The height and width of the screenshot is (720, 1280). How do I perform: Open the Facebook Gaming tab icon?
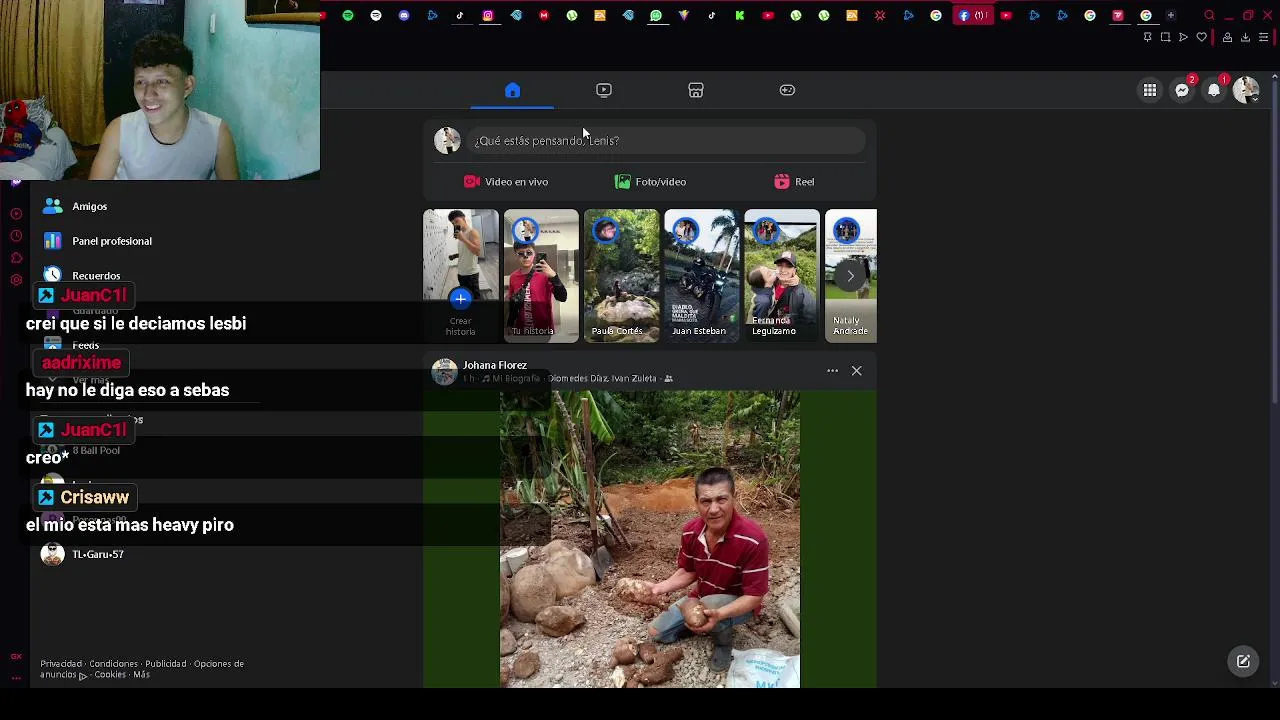[787, 90]
